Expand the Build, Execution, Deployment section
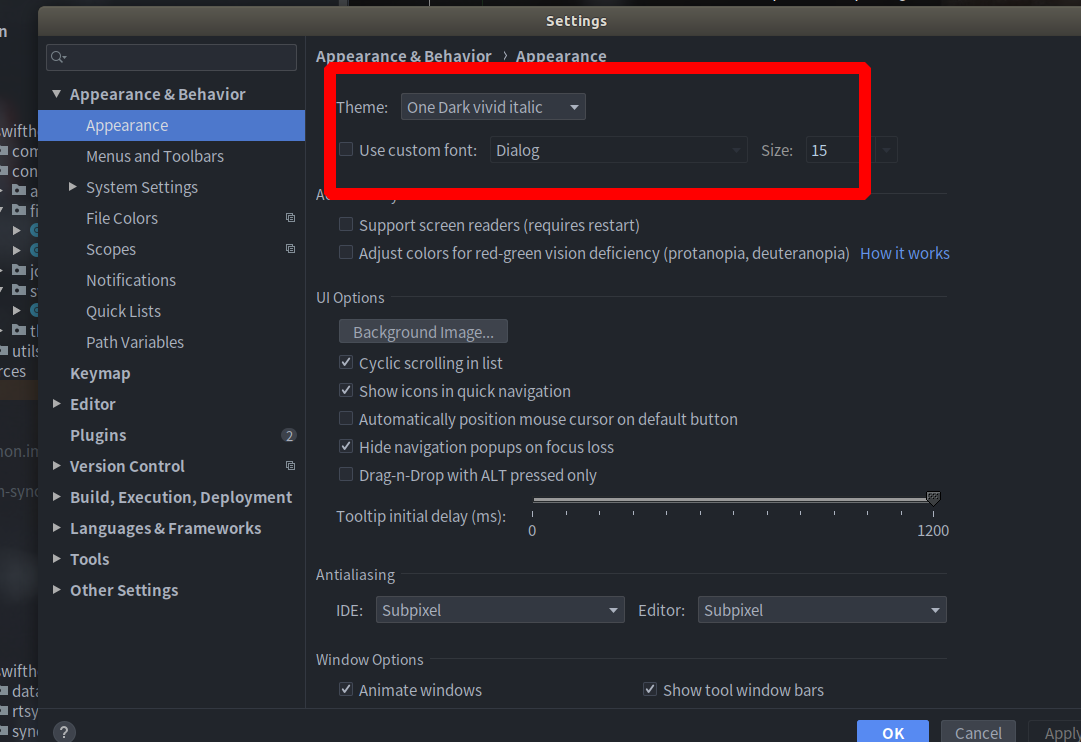1081x742 pixels. (x=57, y=497)
